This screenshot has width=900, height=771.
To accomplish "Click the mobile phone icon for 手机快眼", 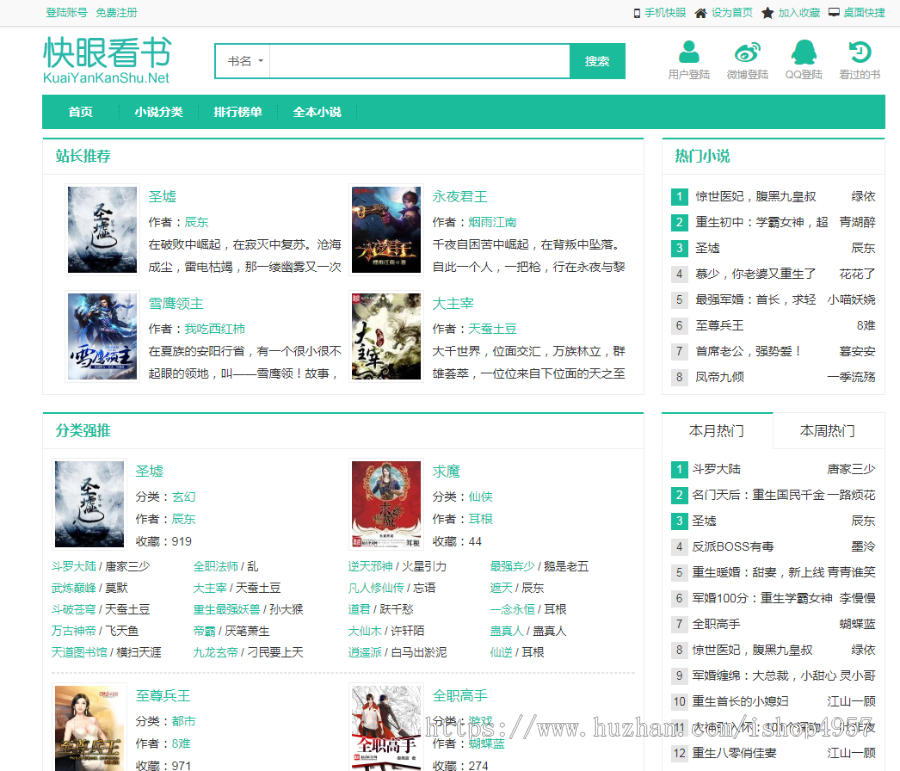I will [x=637, y=13].
